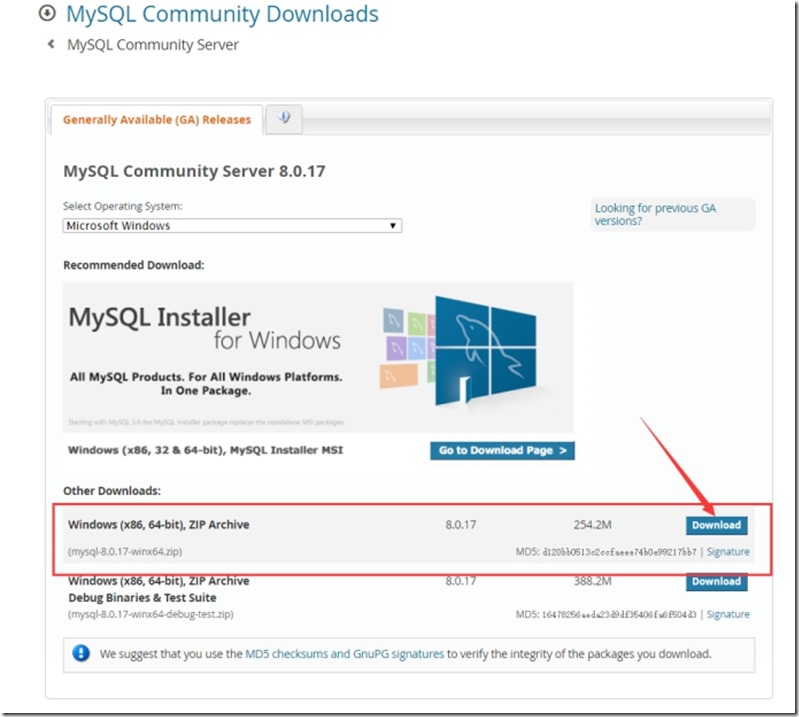This screenshot has height=717, width=799.
Task: Click the MD5 hash of the first ZIP Archive
Action: tap(619, 552)
